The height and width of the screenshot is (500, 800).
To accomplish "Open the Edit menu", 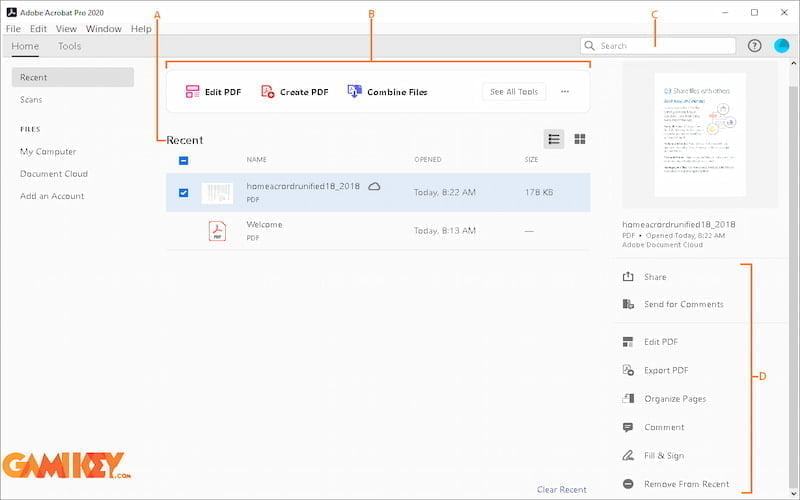I will click(38, 29).
